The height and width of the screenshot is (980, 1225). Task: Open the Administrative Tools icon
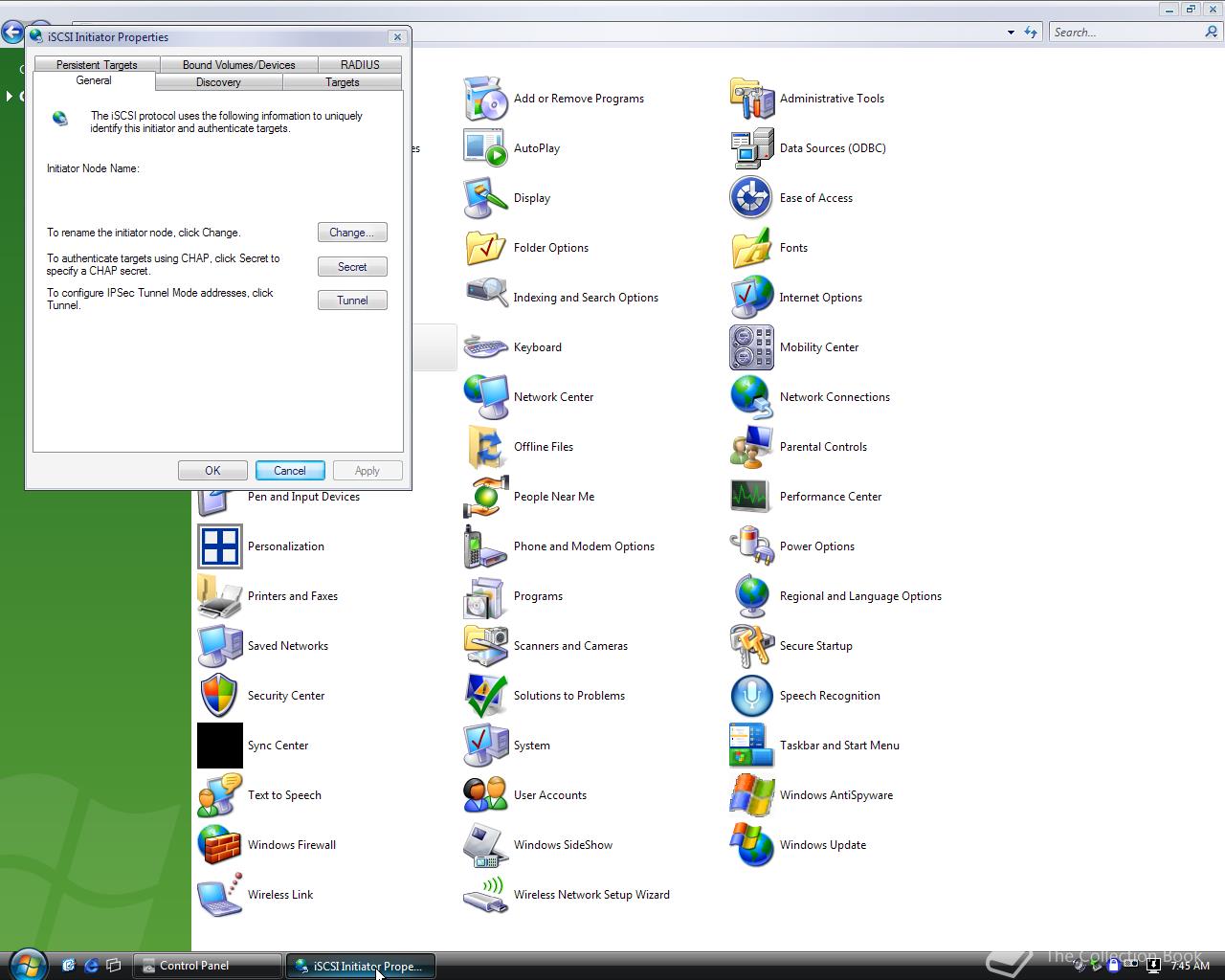pyautogui.click(x=752, y=99)
